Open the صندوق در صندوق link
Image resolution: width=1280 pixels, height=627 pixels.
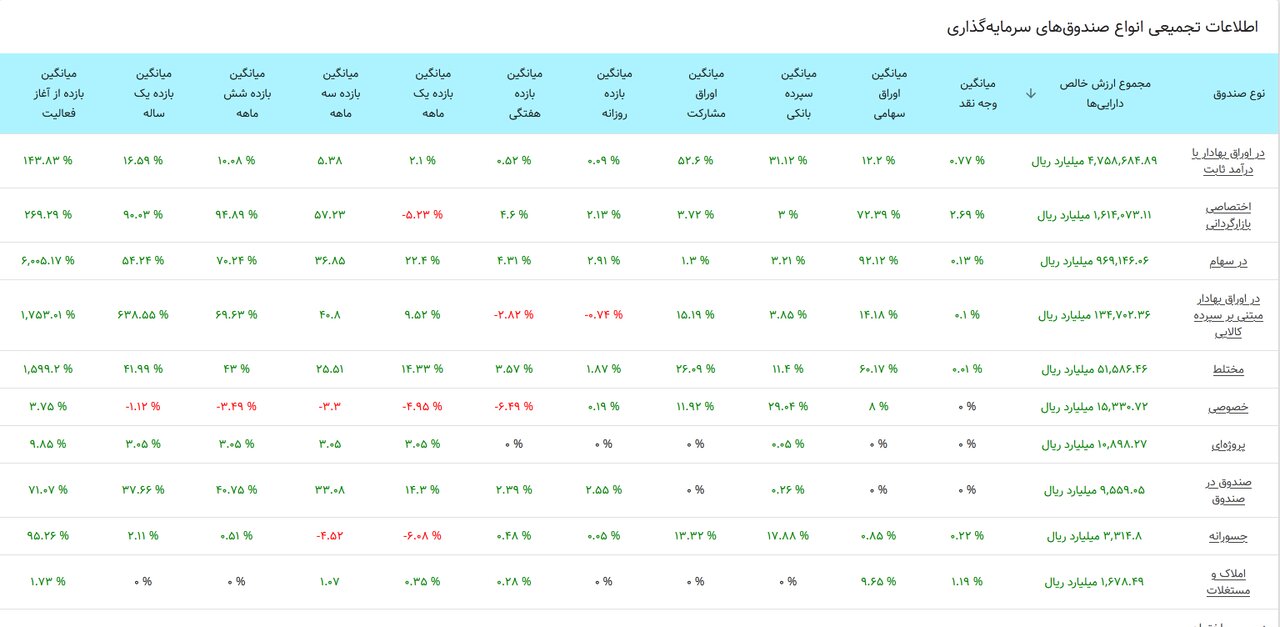click(1228, 490)
